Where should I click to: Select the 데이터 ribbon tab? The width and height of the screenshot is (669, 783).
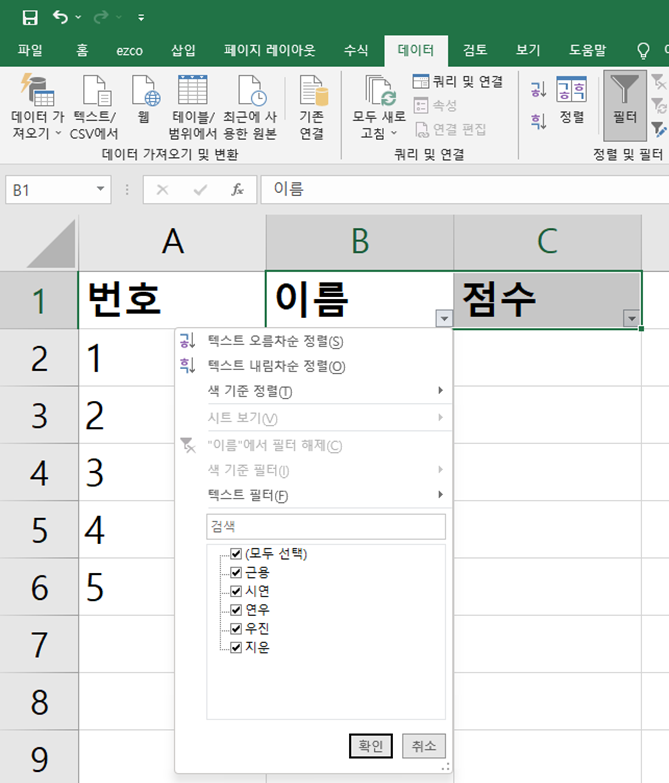(416, 50)
